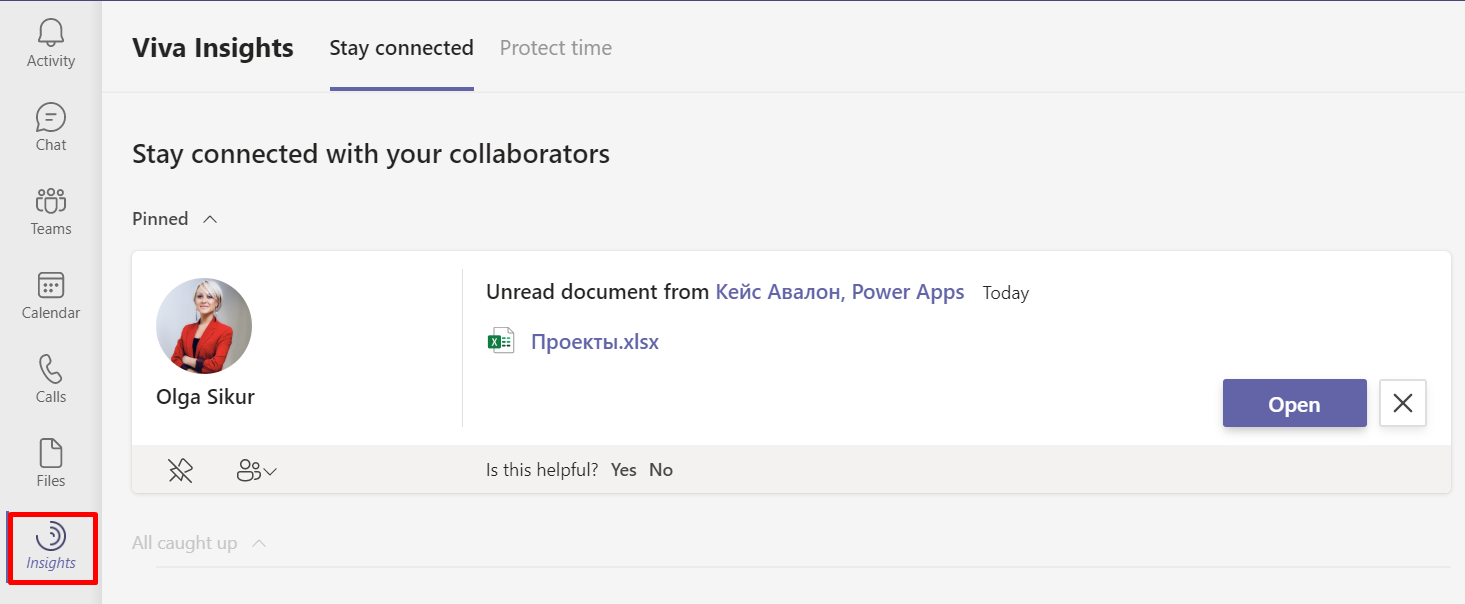Collapse the Pinned section

tap(210, 219)
